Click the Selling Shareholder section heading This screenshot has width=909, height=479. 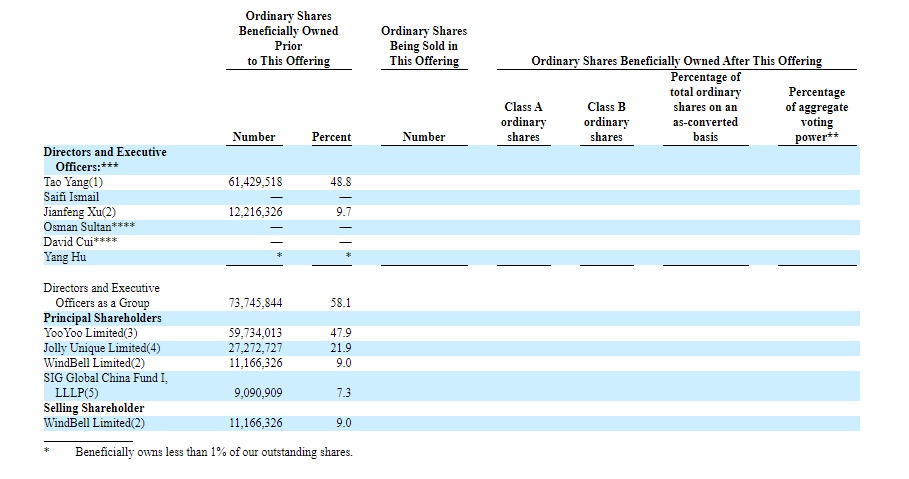[93, 408]
